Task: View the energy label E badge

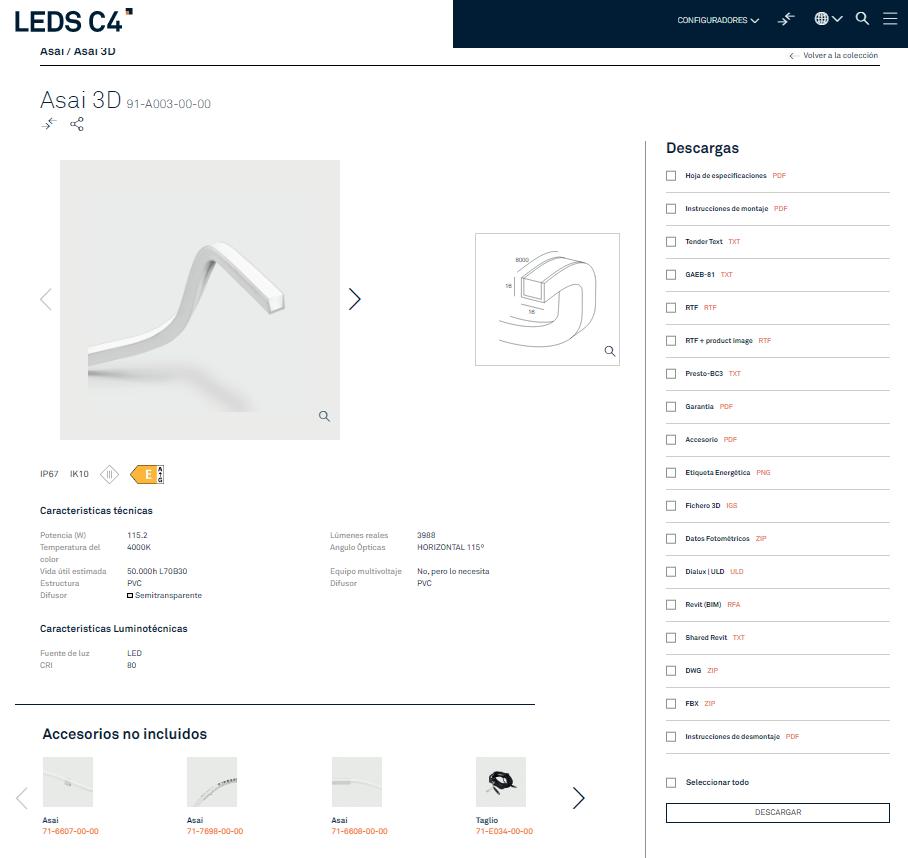Action: [147, 475]
